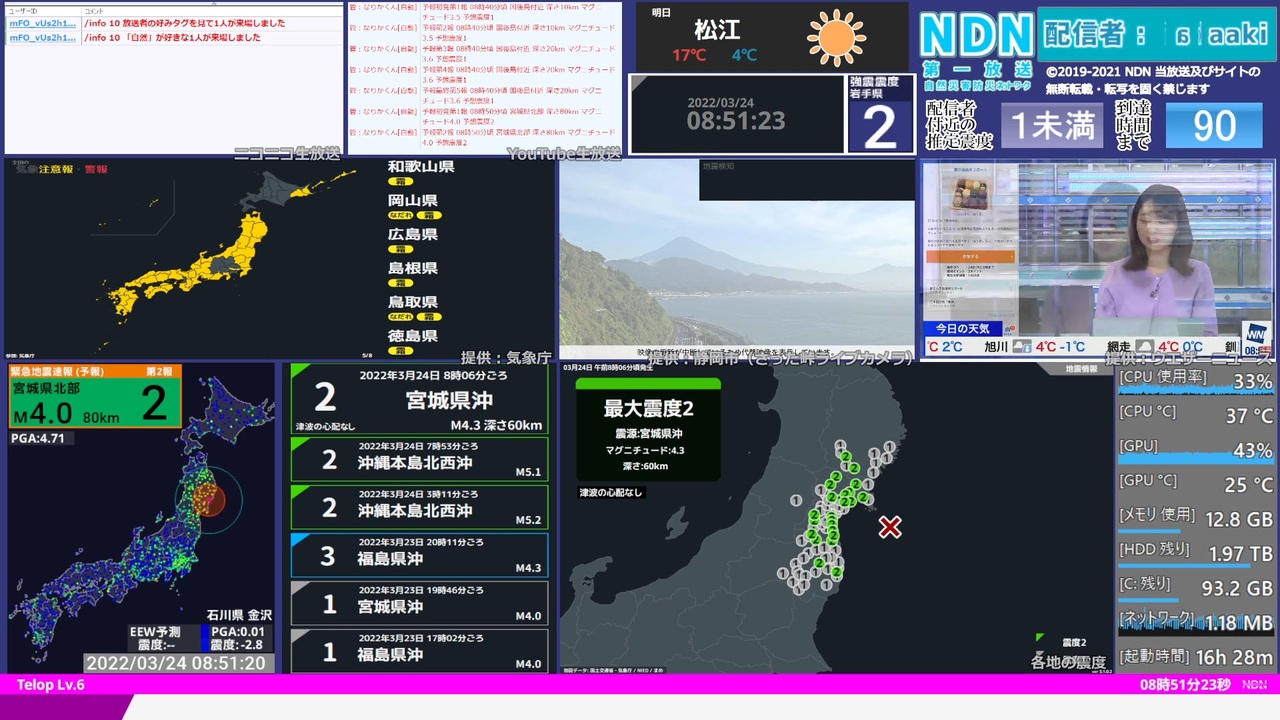The height and width of the screenshot is (720, 1280).
Task: Click the なだれ badge under 鳥取県
Action: point(401,317)
